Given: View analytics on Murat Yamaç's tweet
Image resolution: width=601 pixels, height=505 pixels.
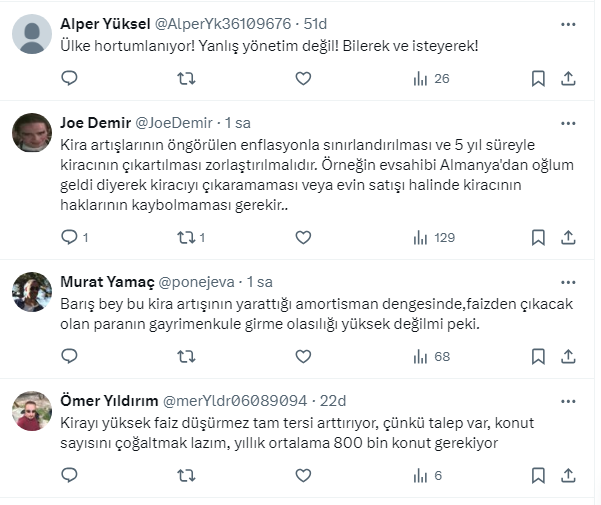Looking at the screenshot, I should click(x=431, y=356).
